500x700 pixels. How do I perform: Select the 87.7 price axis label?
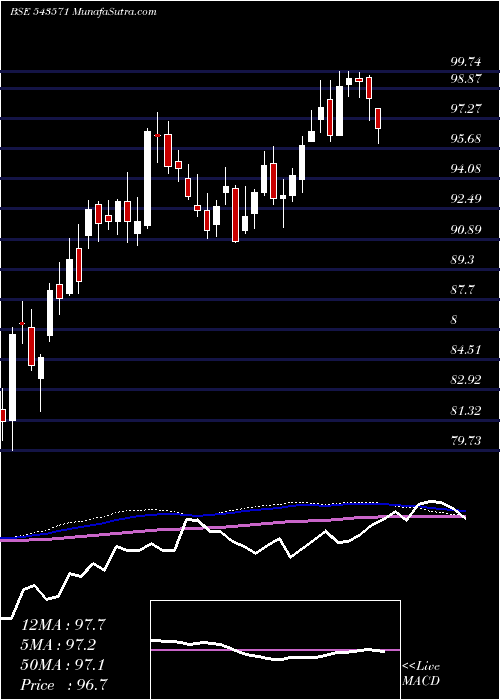(x=462, y=290)
